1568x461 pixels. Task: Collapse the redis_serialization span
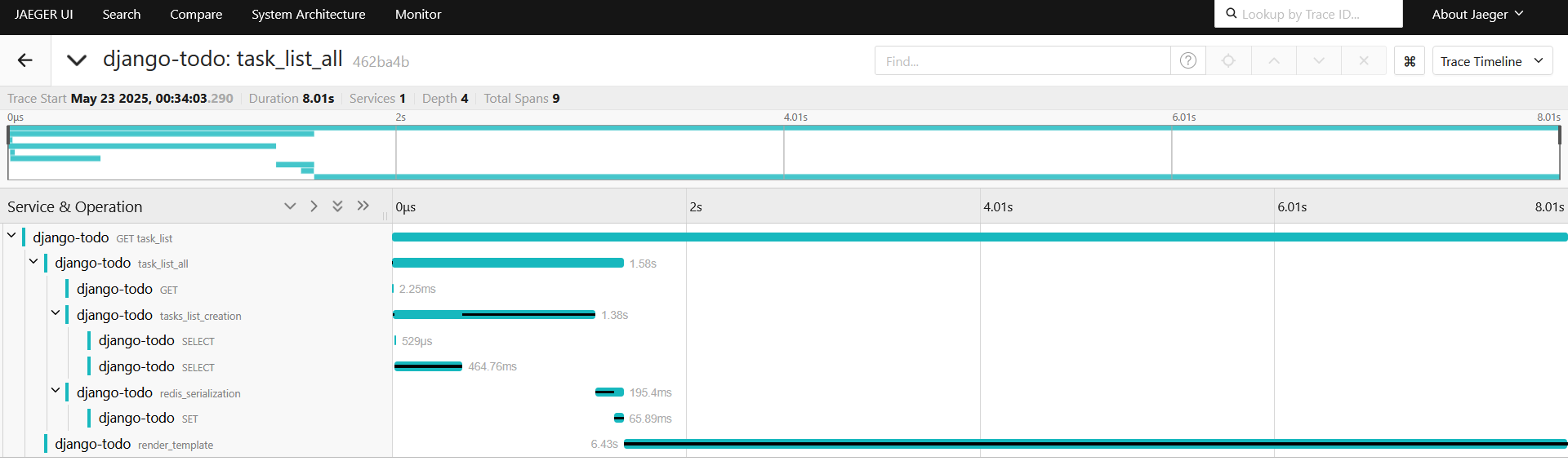[x=56, y=390]
